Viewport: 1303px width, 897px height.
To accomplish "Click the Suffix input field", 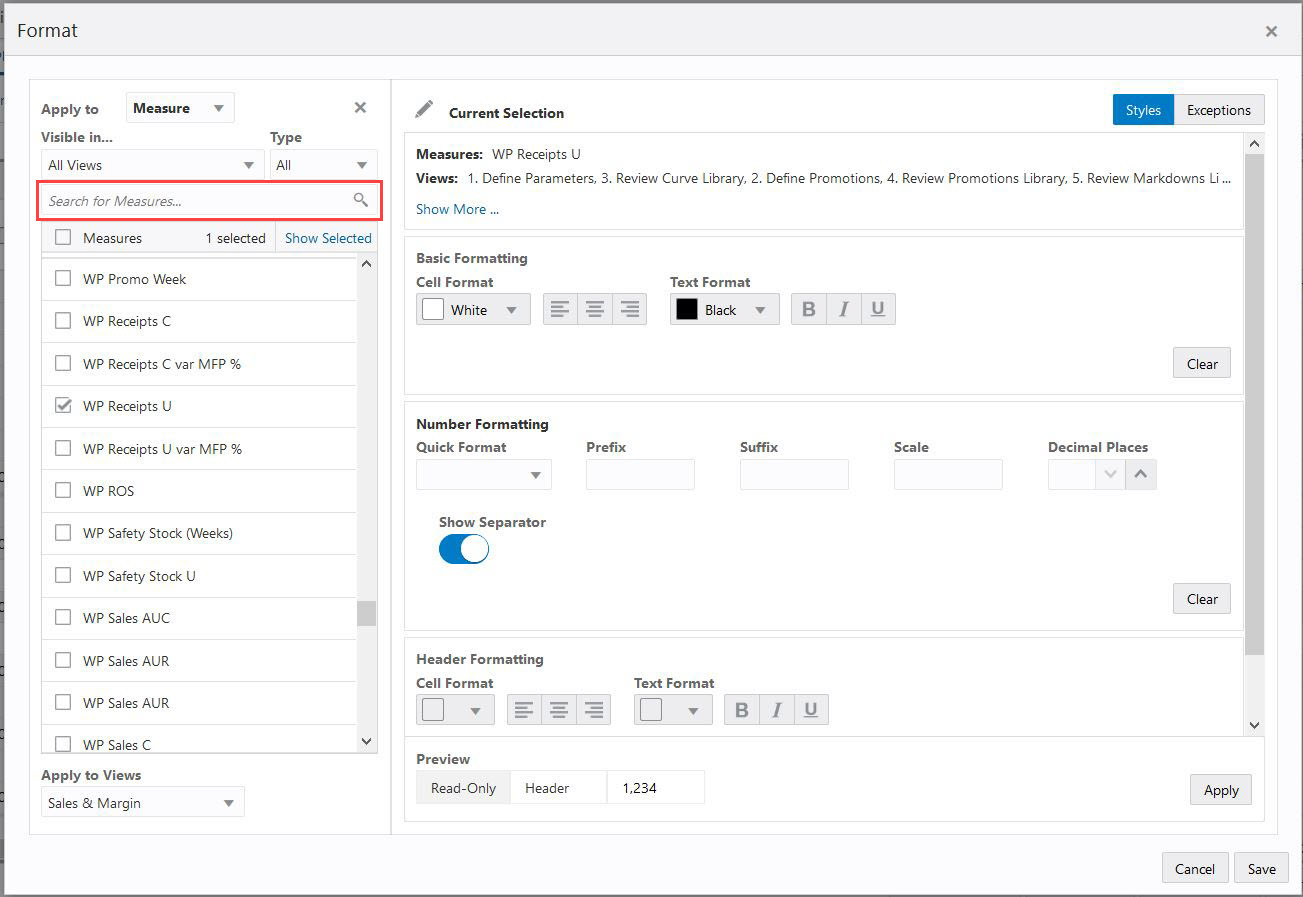I will (794, 474).
